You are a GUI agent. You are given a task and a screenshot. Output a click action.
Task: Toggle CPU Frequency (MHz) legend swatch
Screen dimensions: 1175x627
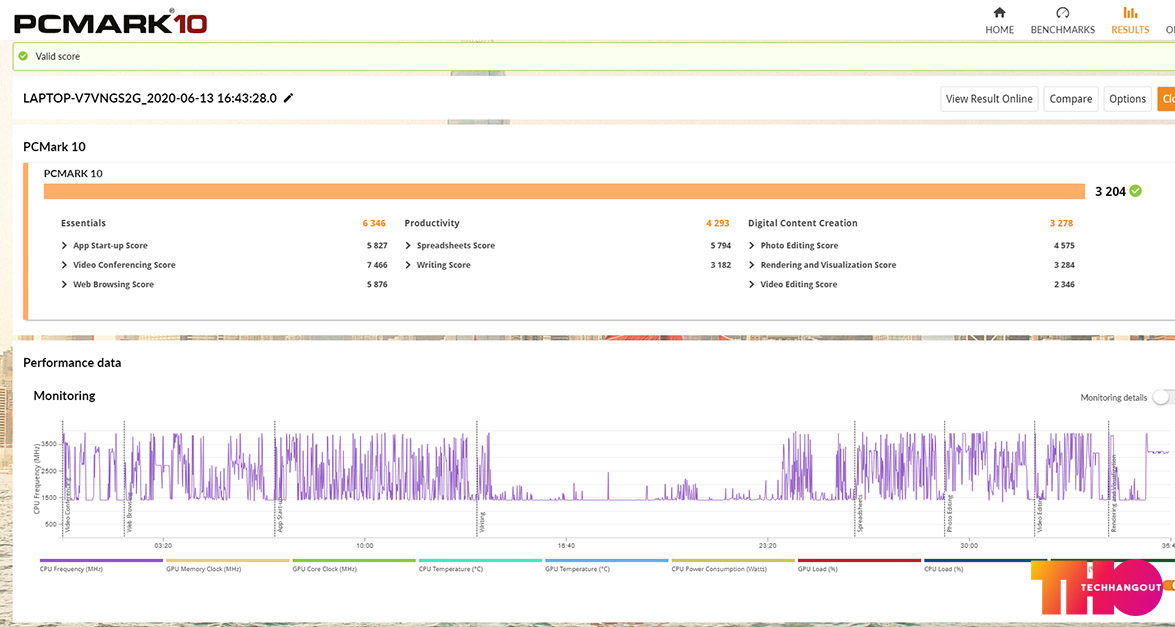click(101, 560)
